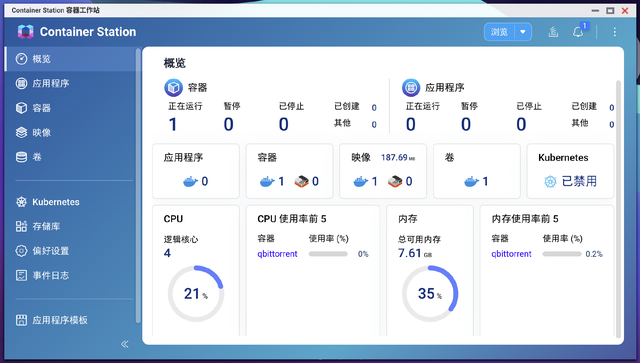Click running containers count 1
640x363 pixels.
pyautogui.click(x=173, y=124)
